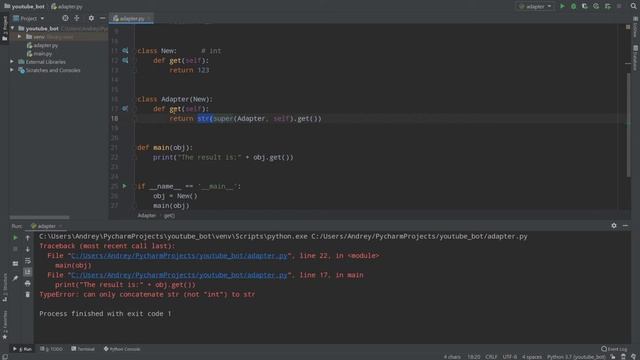Change 4 spaces indent setting
Screen dimensions: 640x360
click(532, 357)
